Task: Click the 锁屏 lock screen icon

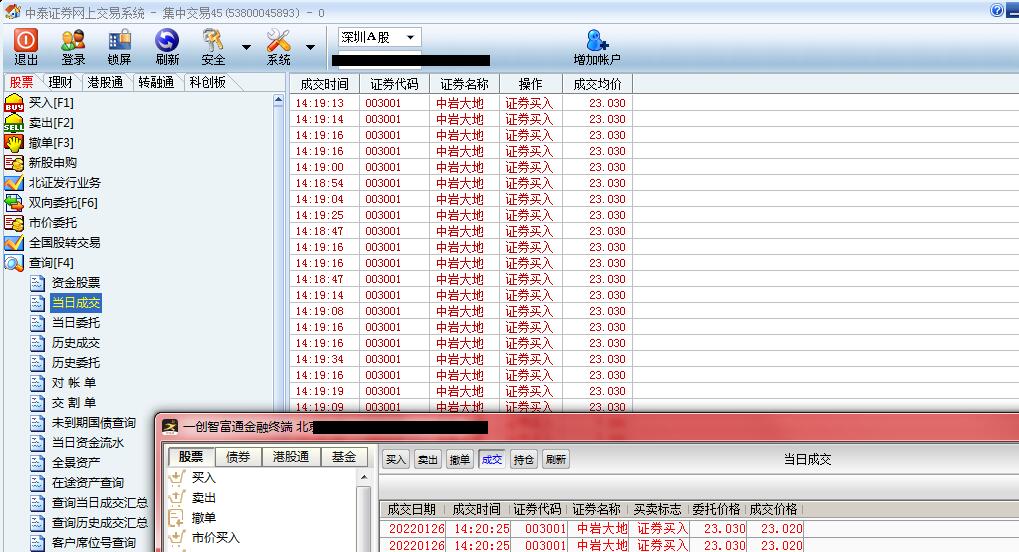Action: click(x=120, y=47)
